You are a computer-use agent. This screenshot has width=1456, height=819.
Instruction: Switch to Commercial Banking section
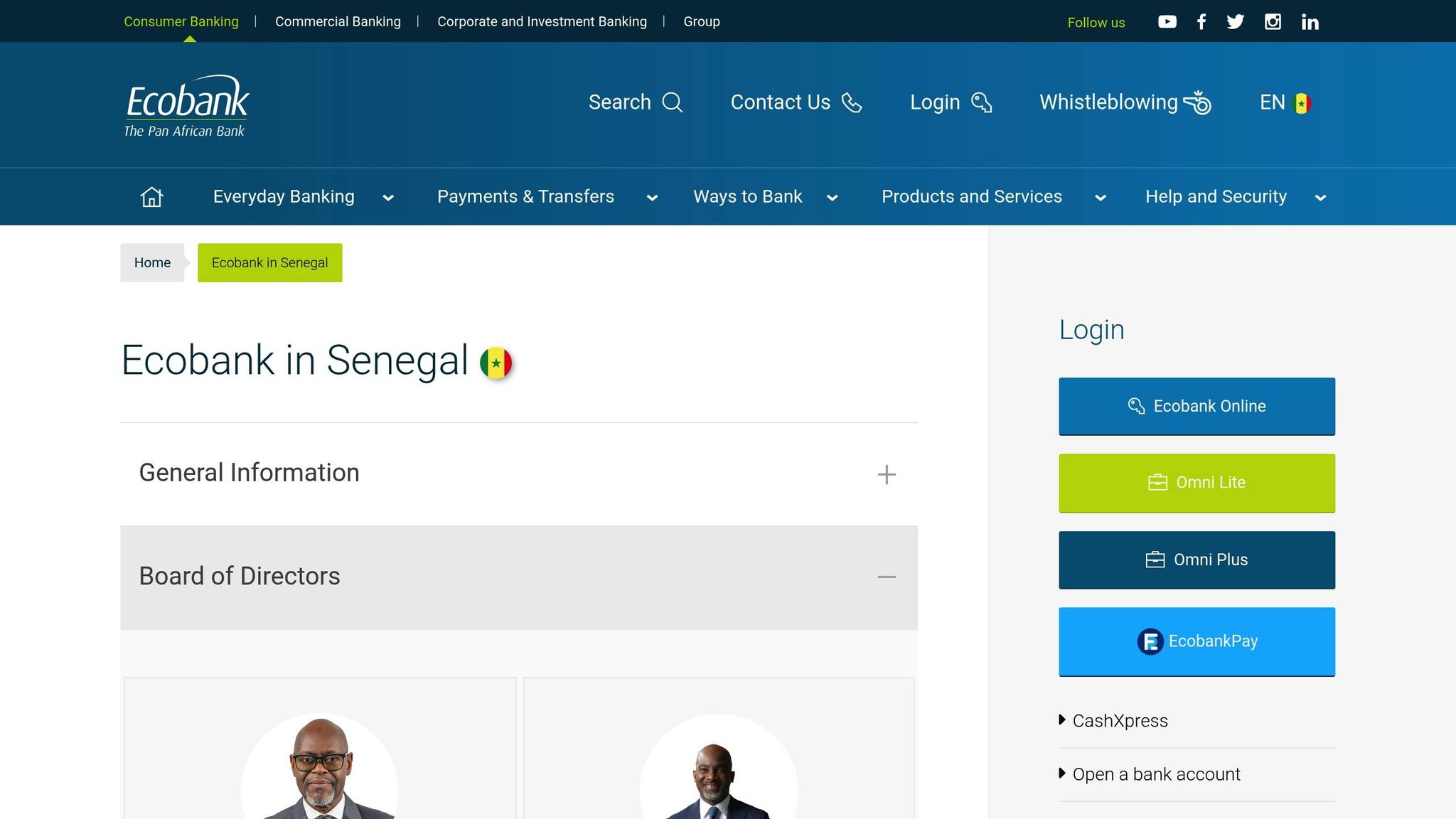pyautogui.click(x=338, y=21)
